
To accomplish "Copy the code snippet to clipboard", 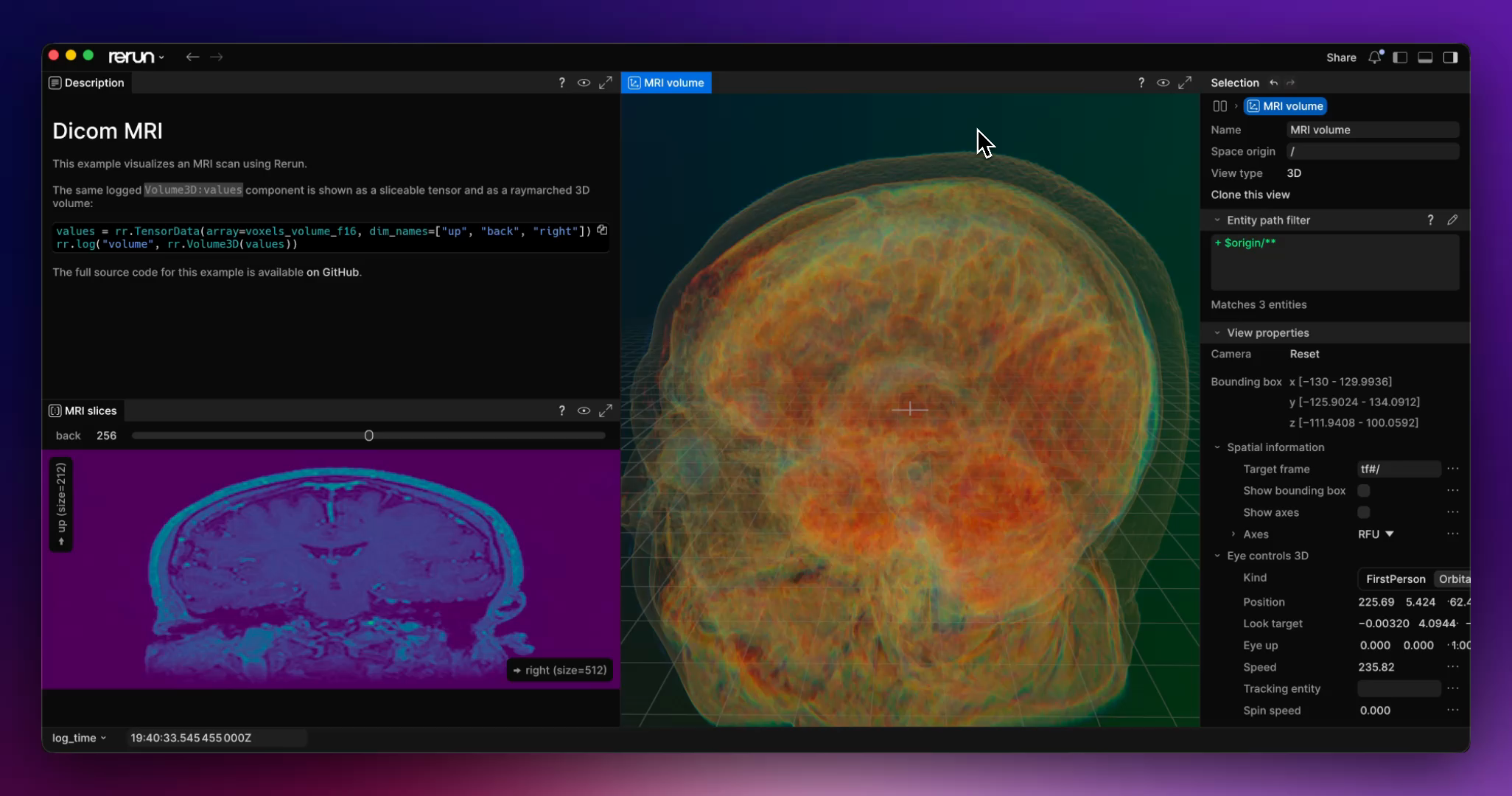I will click(x=602, y=230).
